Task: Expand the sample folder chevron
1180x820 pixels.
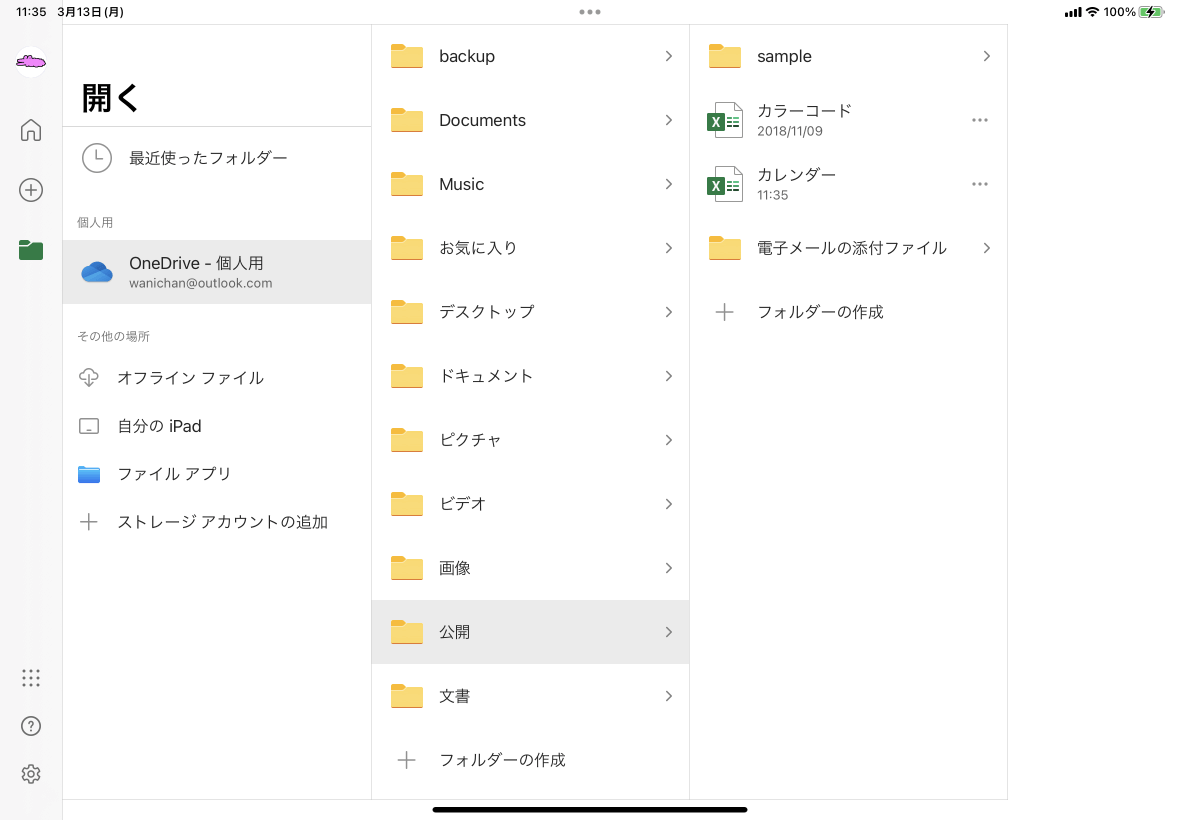Action: [x=986, y=56]
